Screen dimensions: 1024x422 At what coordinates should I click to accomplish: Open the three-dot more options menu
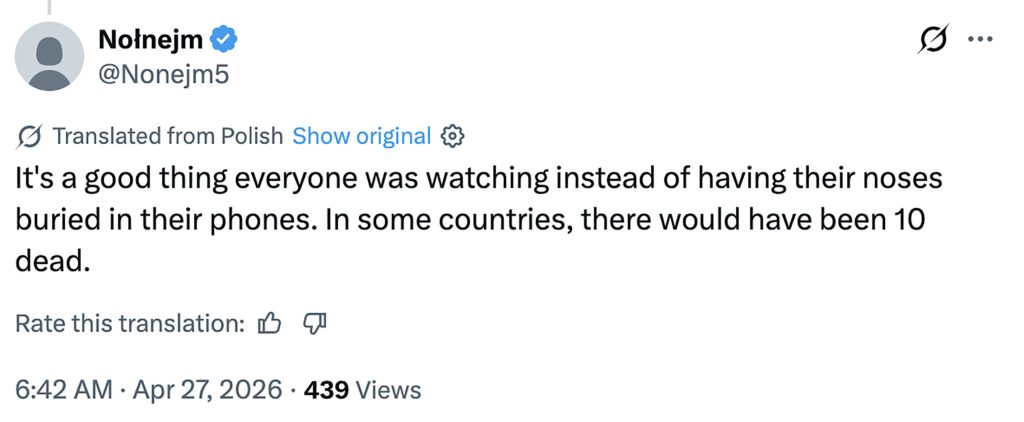tap(981, 39)
